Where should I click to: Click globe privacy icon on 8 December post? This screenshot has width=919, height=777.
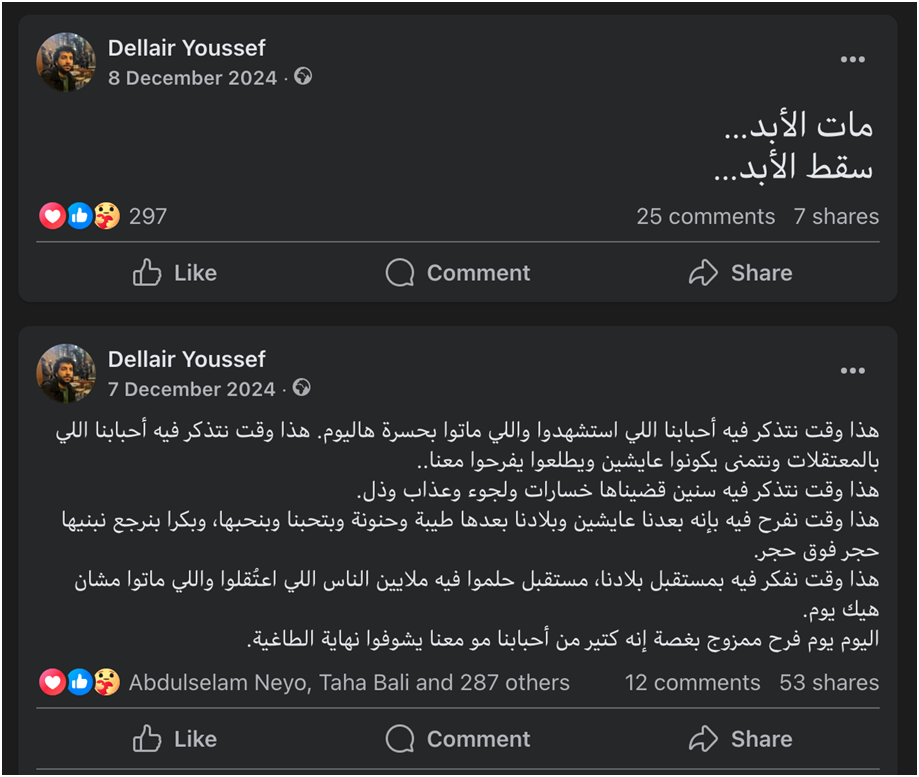pyautogui.click(x=303, y=76)
